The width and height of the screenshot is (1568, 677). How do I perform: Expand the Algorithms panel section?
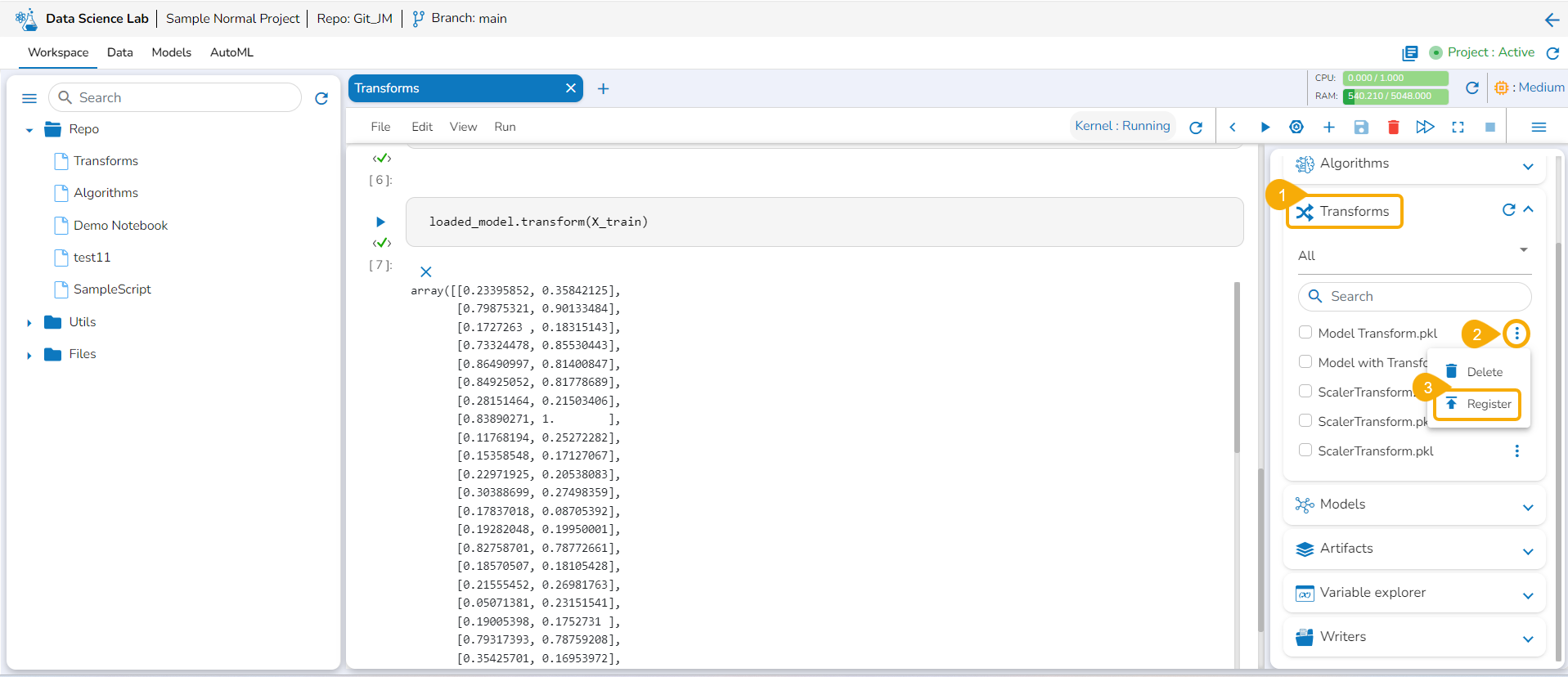1527,166
